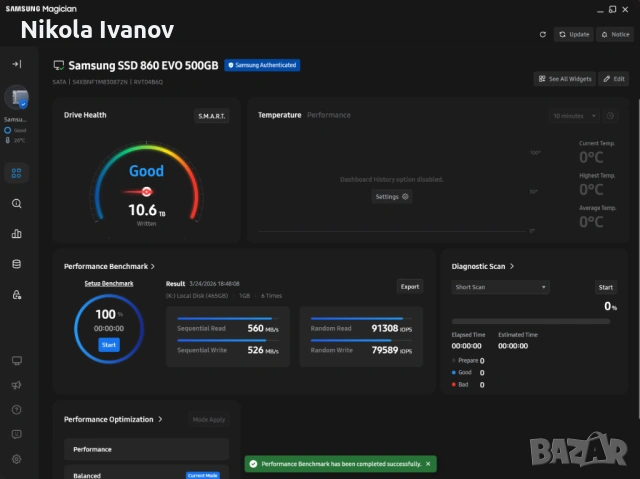Open the drive search icon in sidebar
The image size is (640, 479).
[16, 203]
